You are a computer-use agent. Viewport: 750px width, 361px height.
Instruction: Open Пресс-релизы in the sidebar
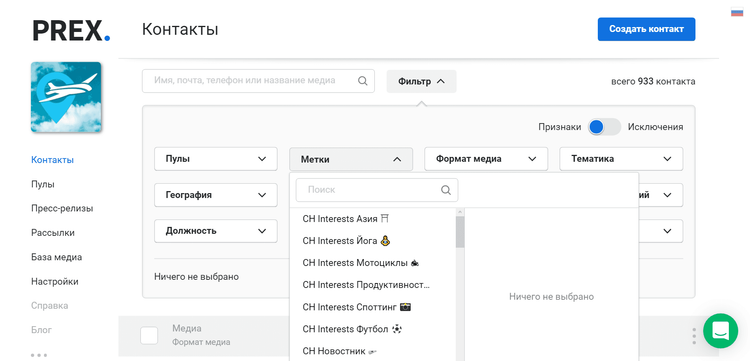62,208
